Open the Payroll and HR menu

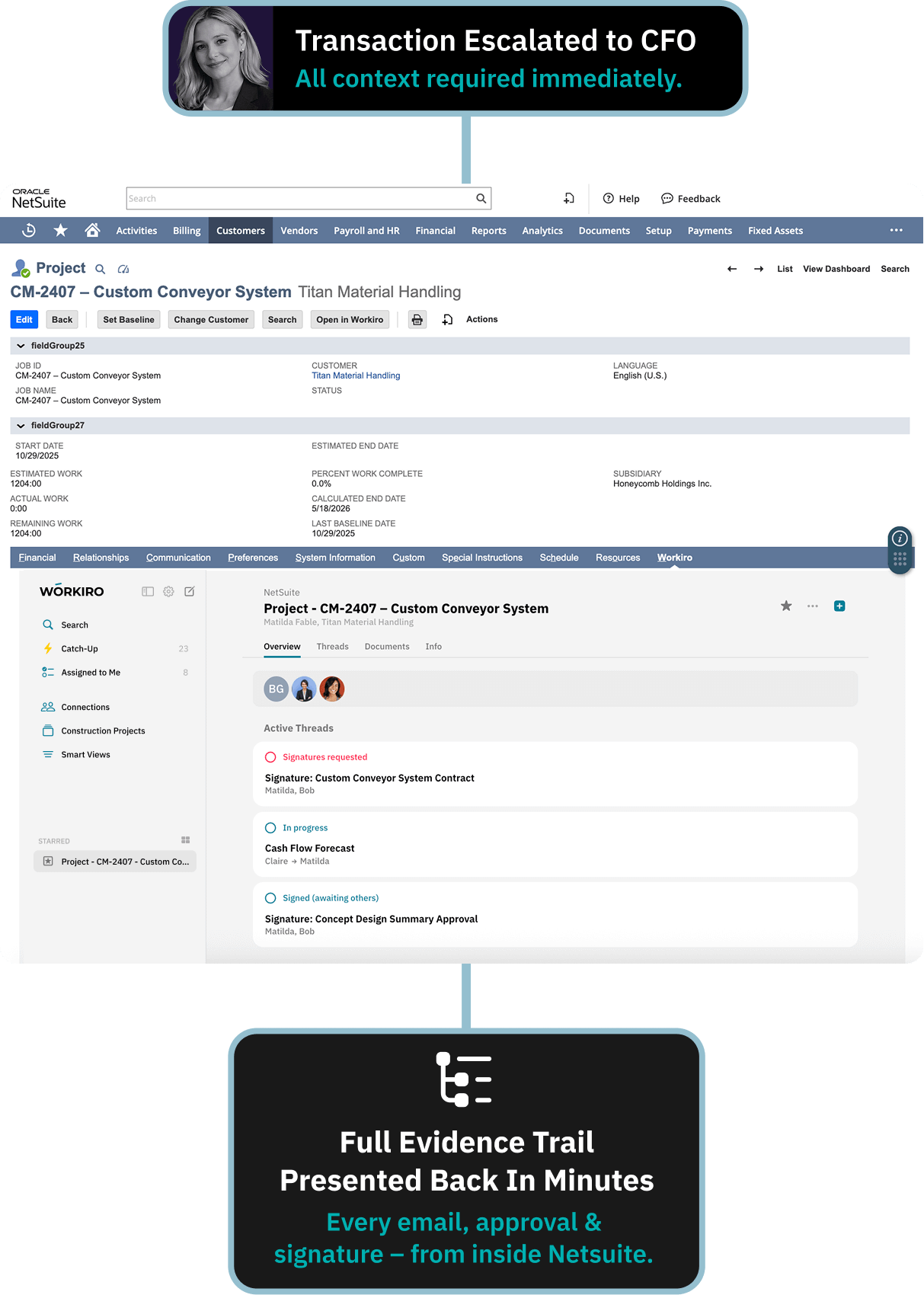click(x=366, y=231)
